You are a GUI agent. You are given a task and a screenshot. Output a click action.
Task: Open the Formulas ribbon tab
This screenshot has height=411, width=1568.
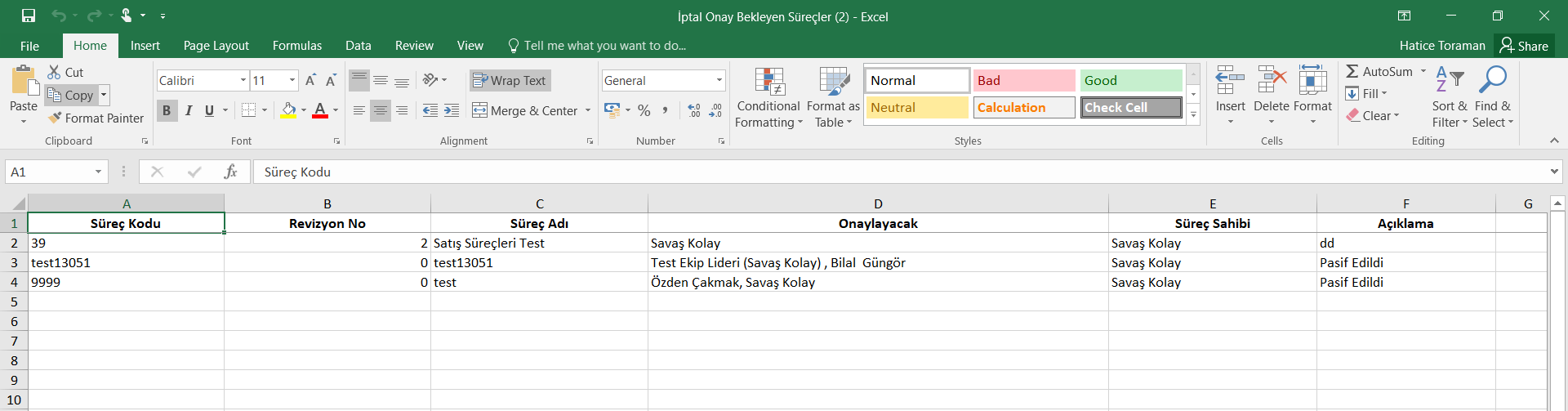tap(296, 46)
